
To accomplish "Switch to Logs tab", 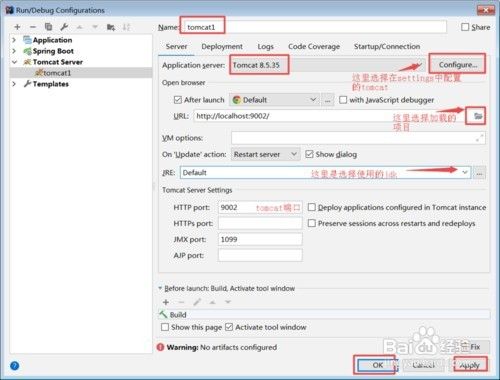I will click(x=265, y=47).
